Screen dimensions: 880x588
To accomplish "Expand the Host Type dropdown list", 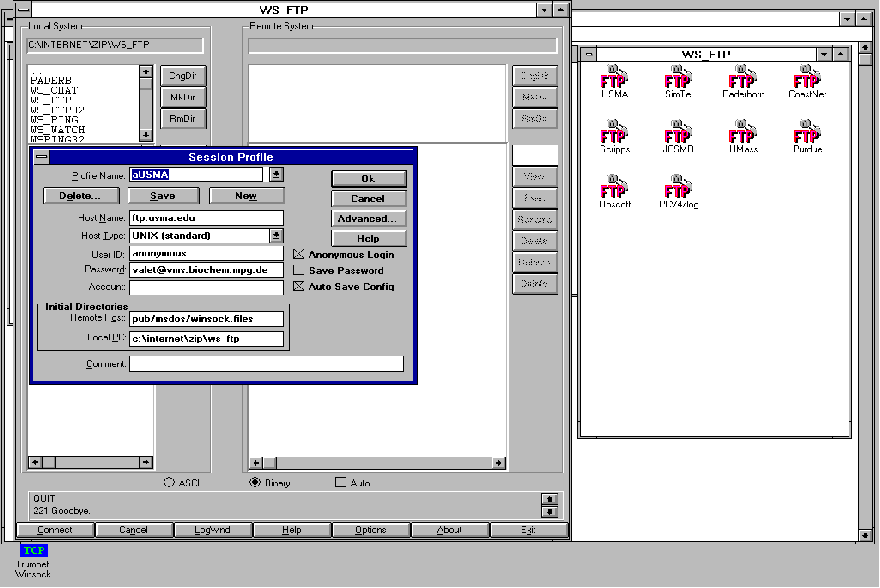I will (276, 236).
